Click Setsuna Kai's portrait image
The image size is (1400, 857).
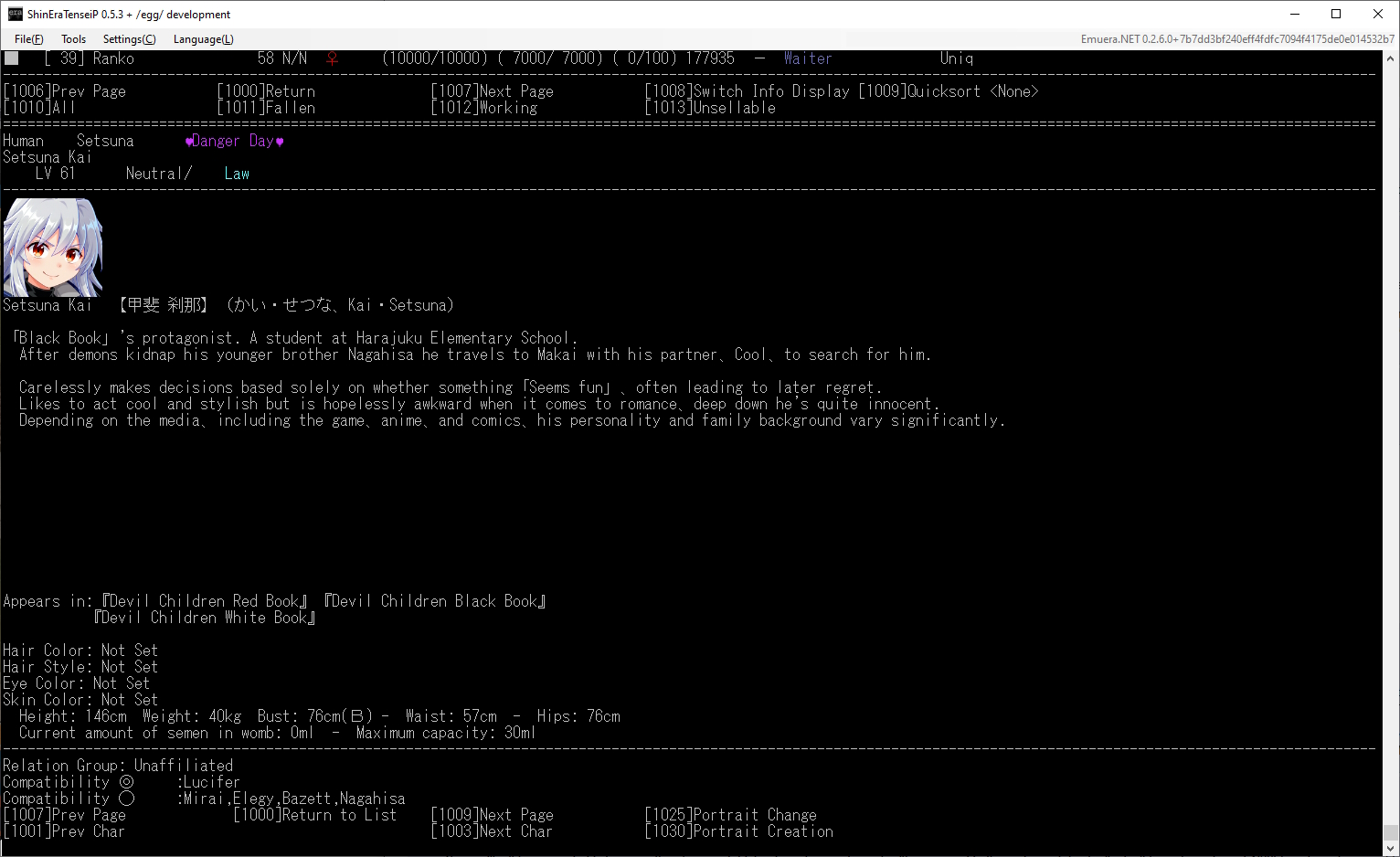52,248
